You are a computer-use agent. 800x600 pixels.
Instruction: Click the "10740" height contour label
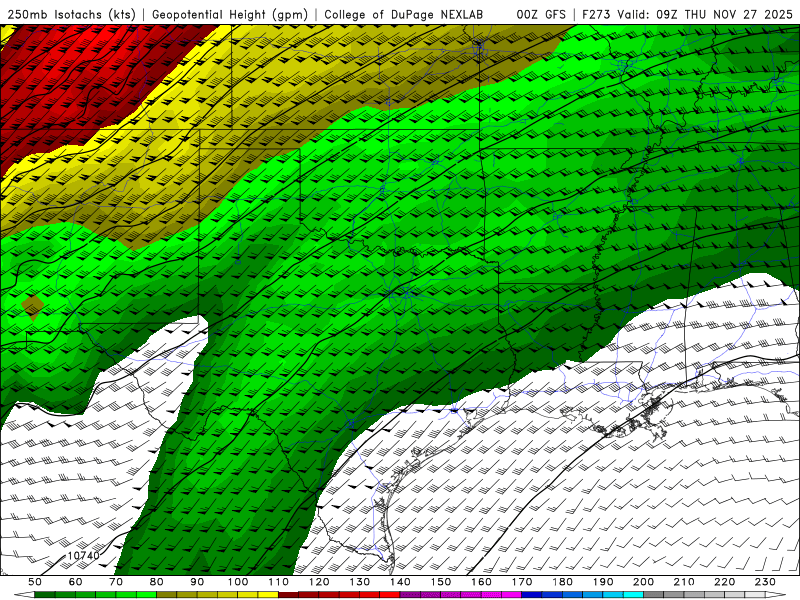coord(83,556)
